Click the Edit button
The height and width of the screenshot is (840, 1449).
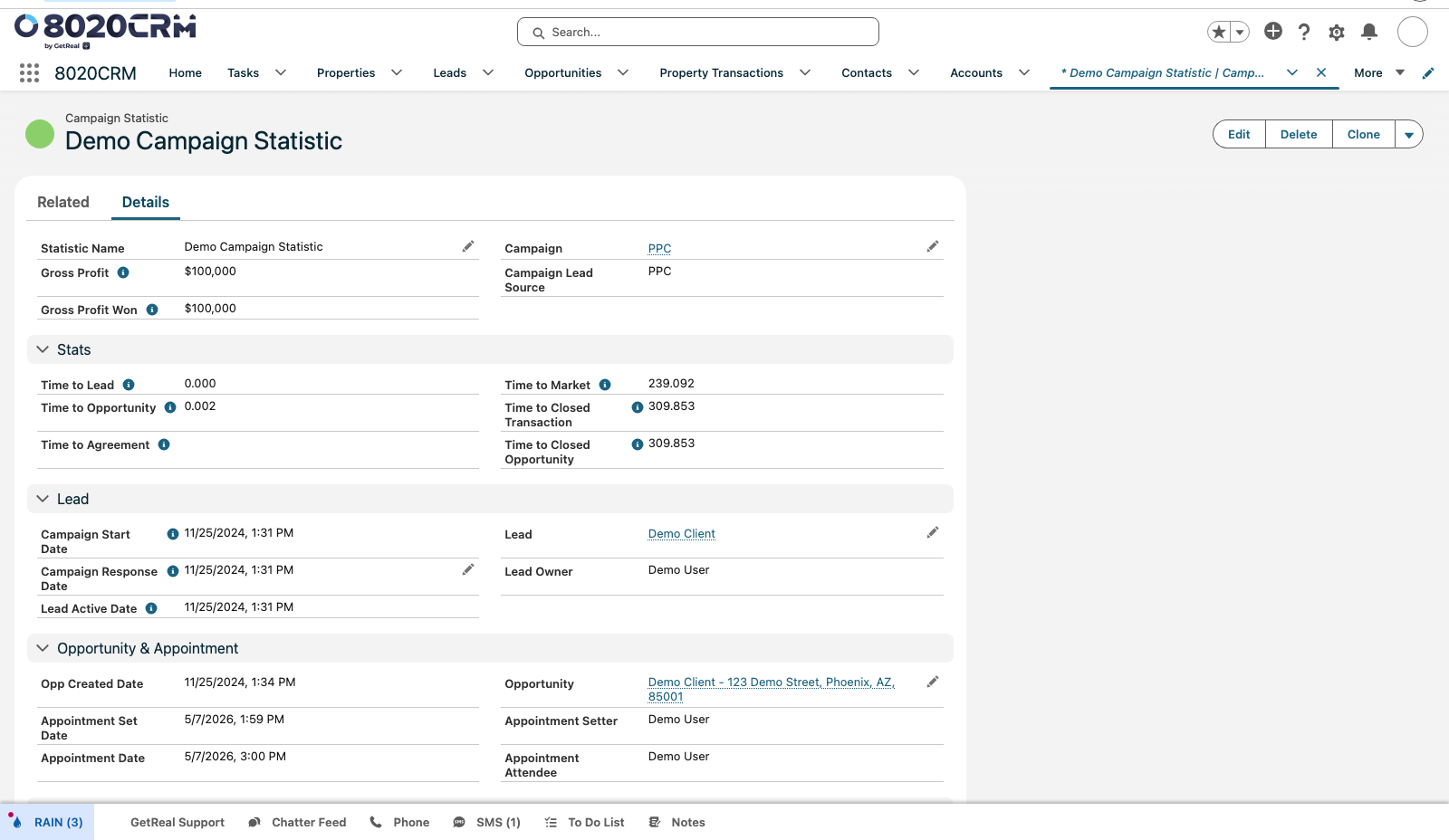[x=1239, y=134]
